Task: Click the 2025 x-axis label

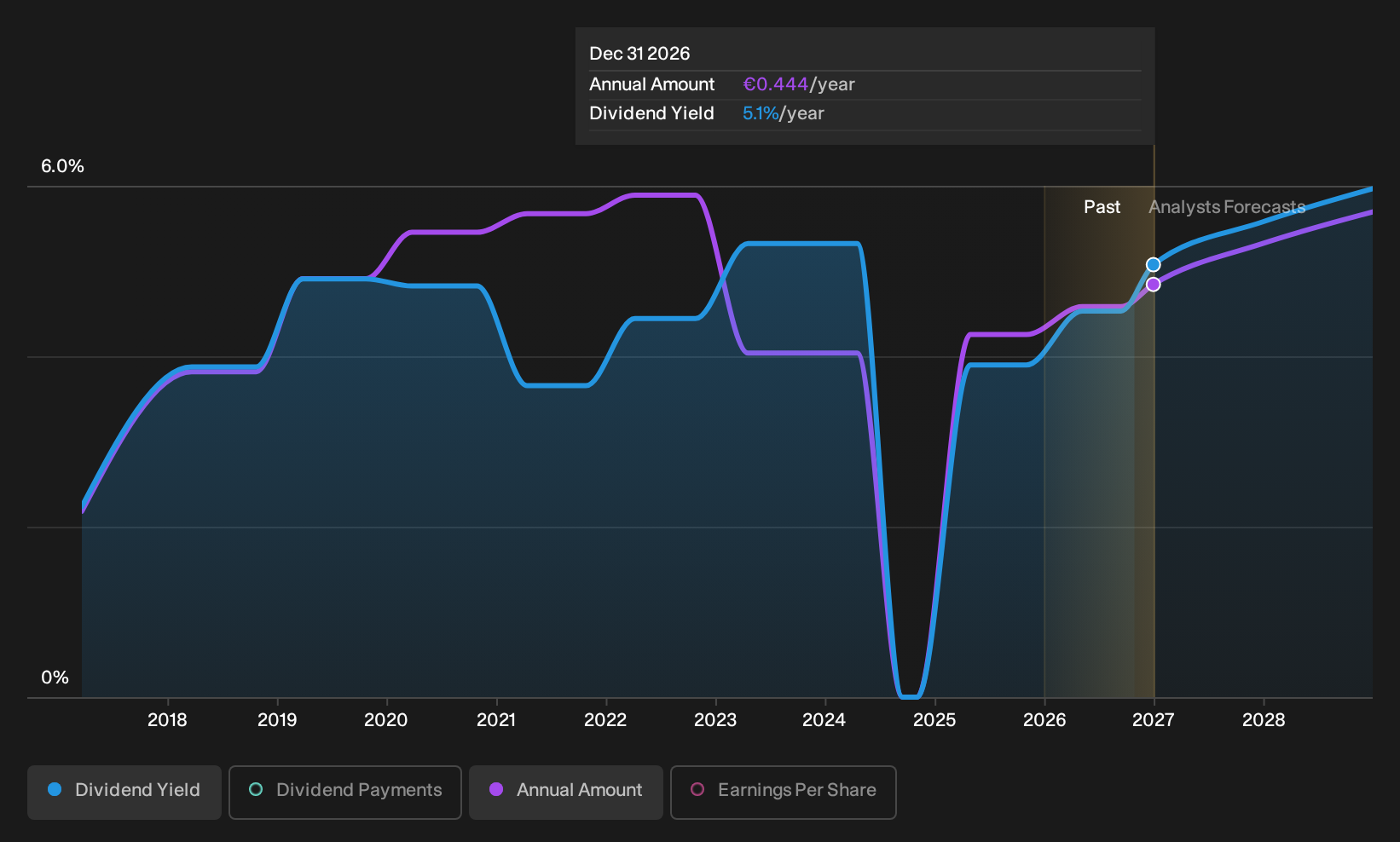Action: tap(934, 720)
